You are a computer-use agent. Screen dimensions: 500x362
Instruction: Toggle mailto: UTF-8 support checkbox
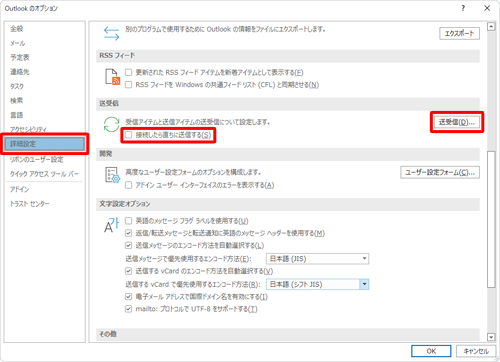click(128, 309)
